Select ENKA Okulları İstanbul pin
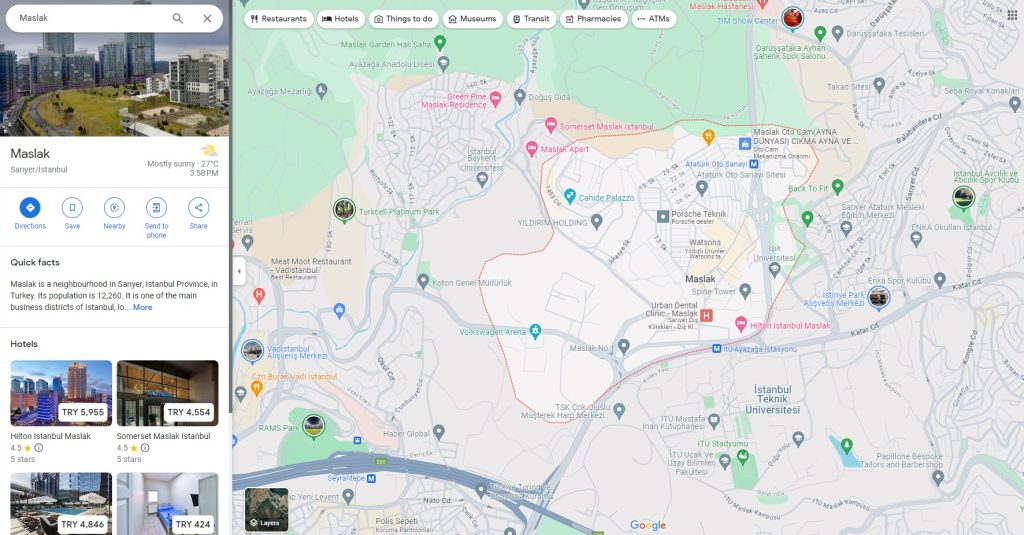 [x=916, y=238]
